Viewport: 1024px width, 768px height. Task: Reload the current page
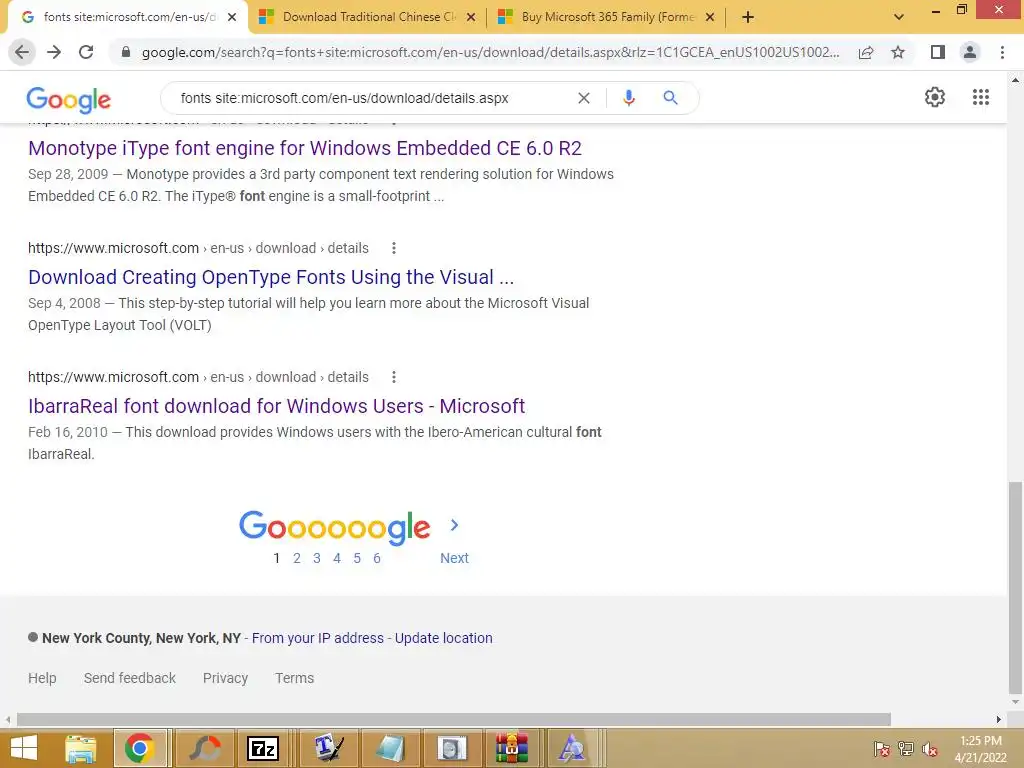point(86,52)
